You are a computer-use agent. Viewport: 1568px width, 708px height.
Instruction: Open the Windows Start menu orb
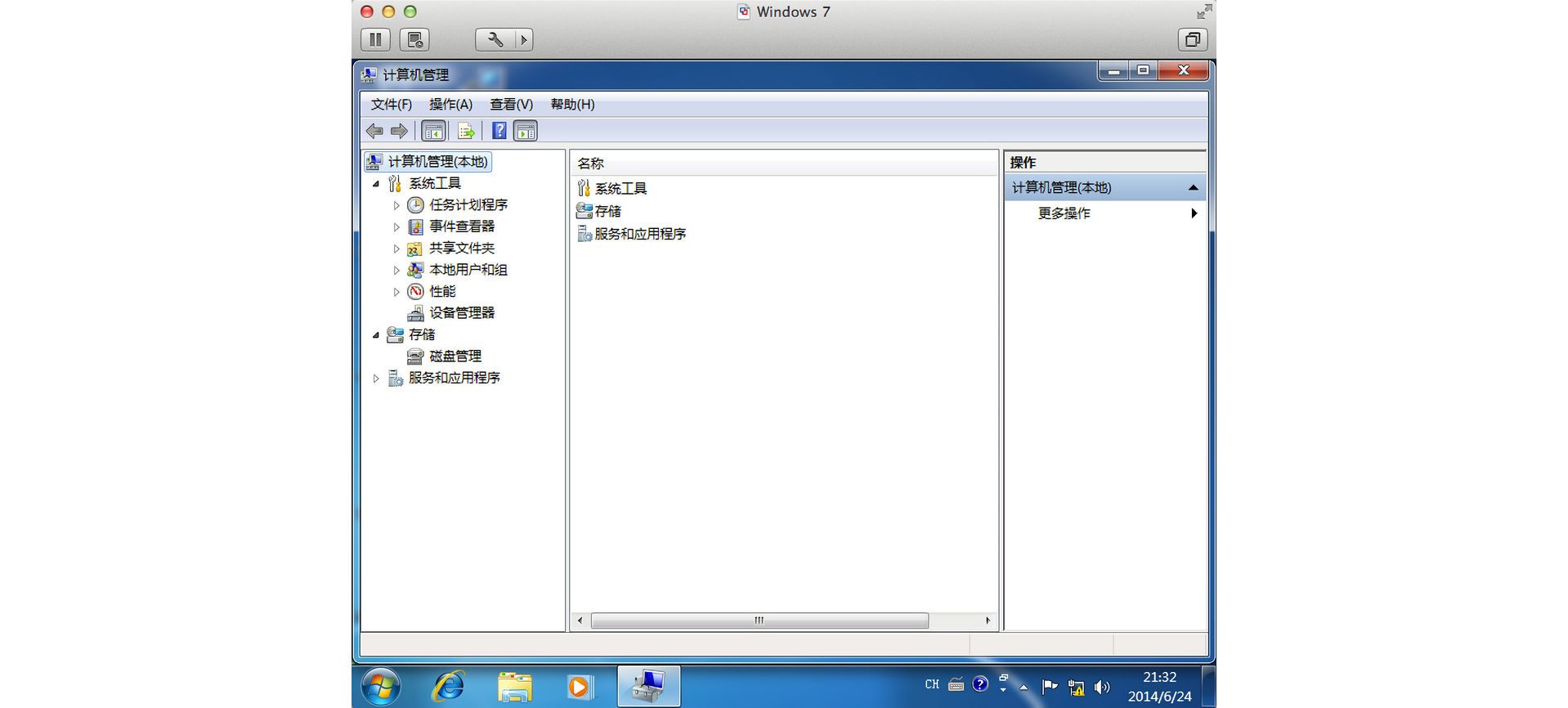[x=381, y=686]
